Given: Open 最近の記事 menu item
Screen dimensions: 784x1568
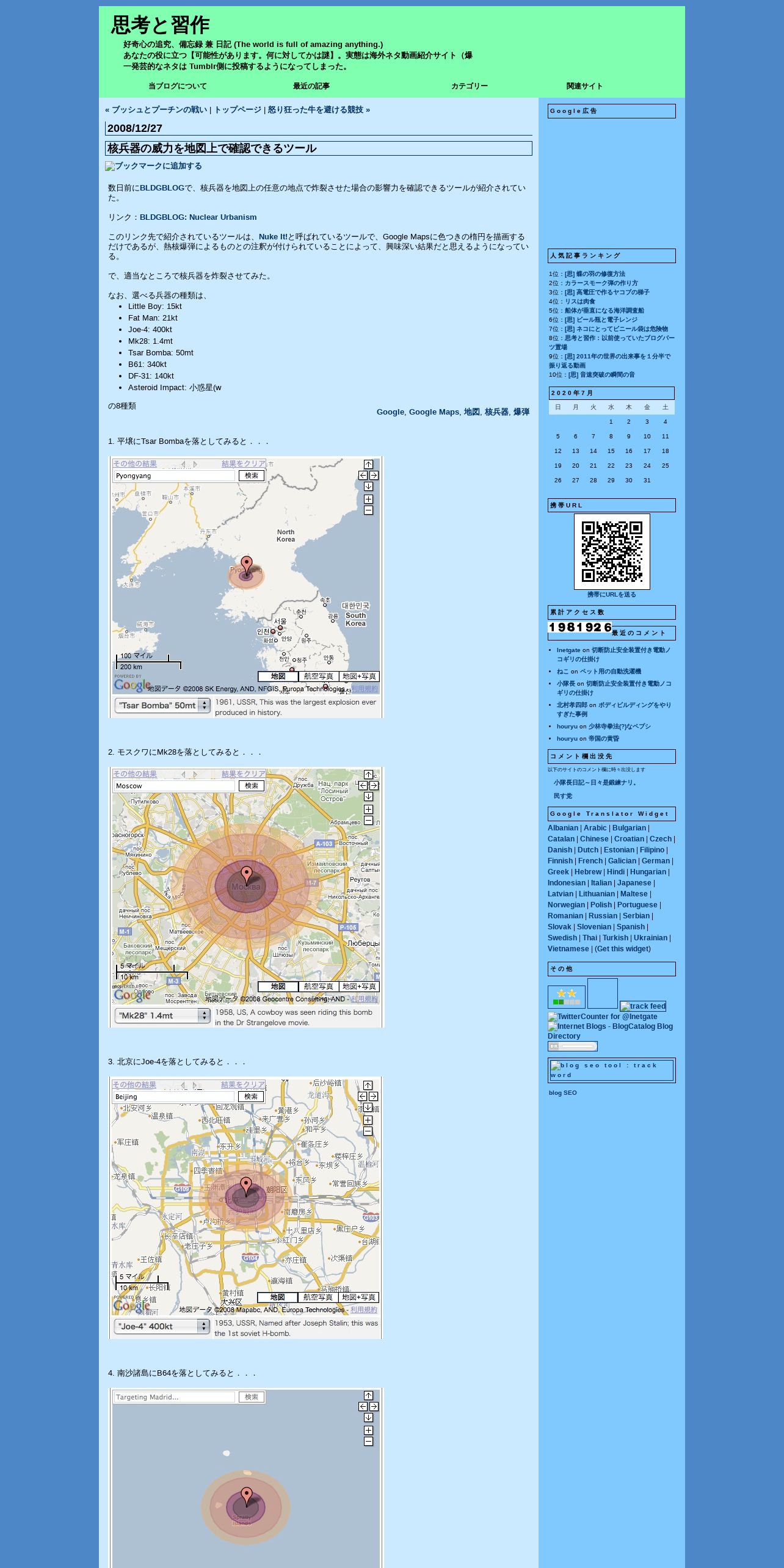Looking at the screenshot, I should (311, 86).
